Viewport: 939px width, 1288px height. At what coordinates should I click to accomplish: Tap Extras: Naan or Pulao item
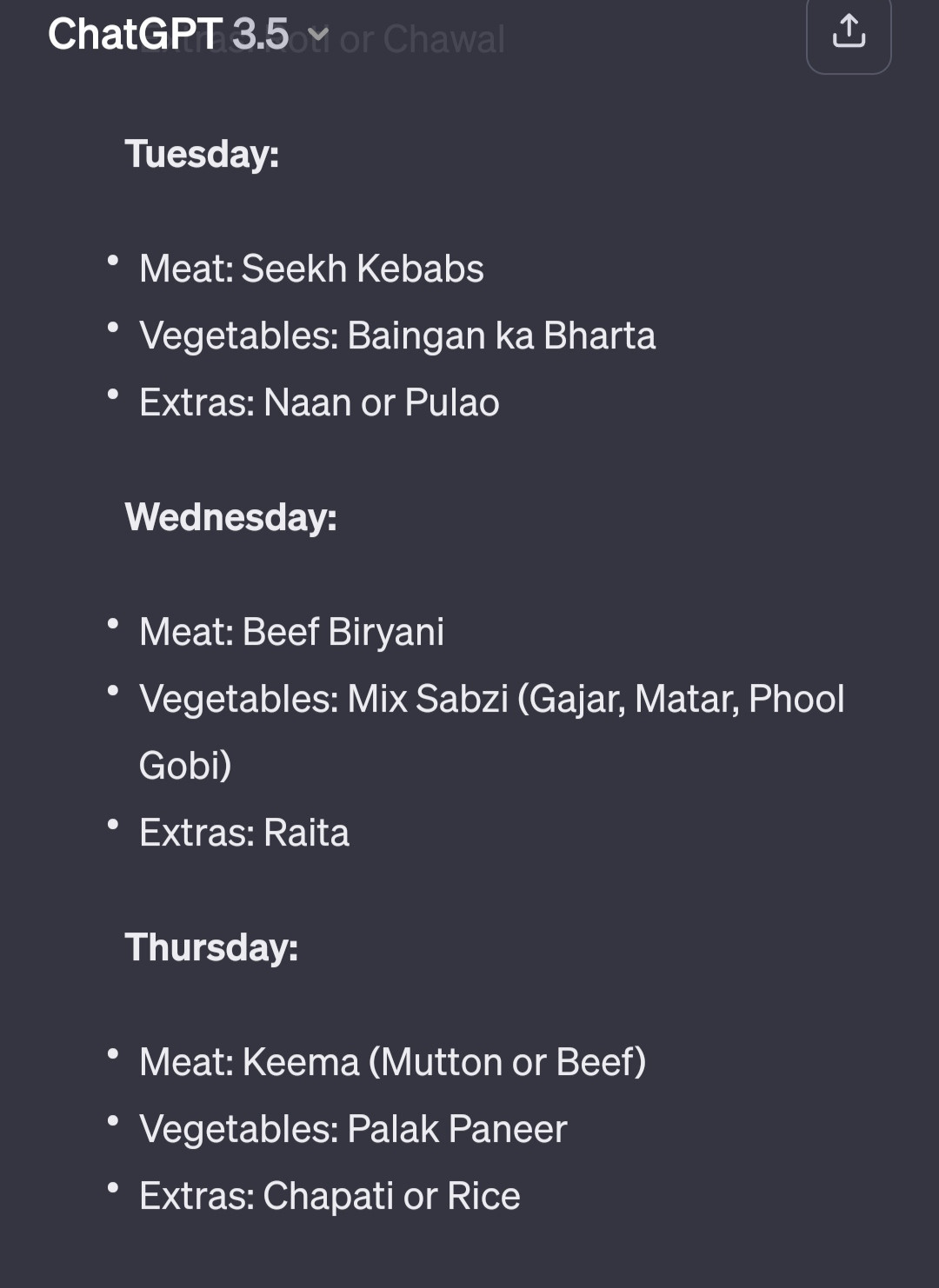[319, 402]
